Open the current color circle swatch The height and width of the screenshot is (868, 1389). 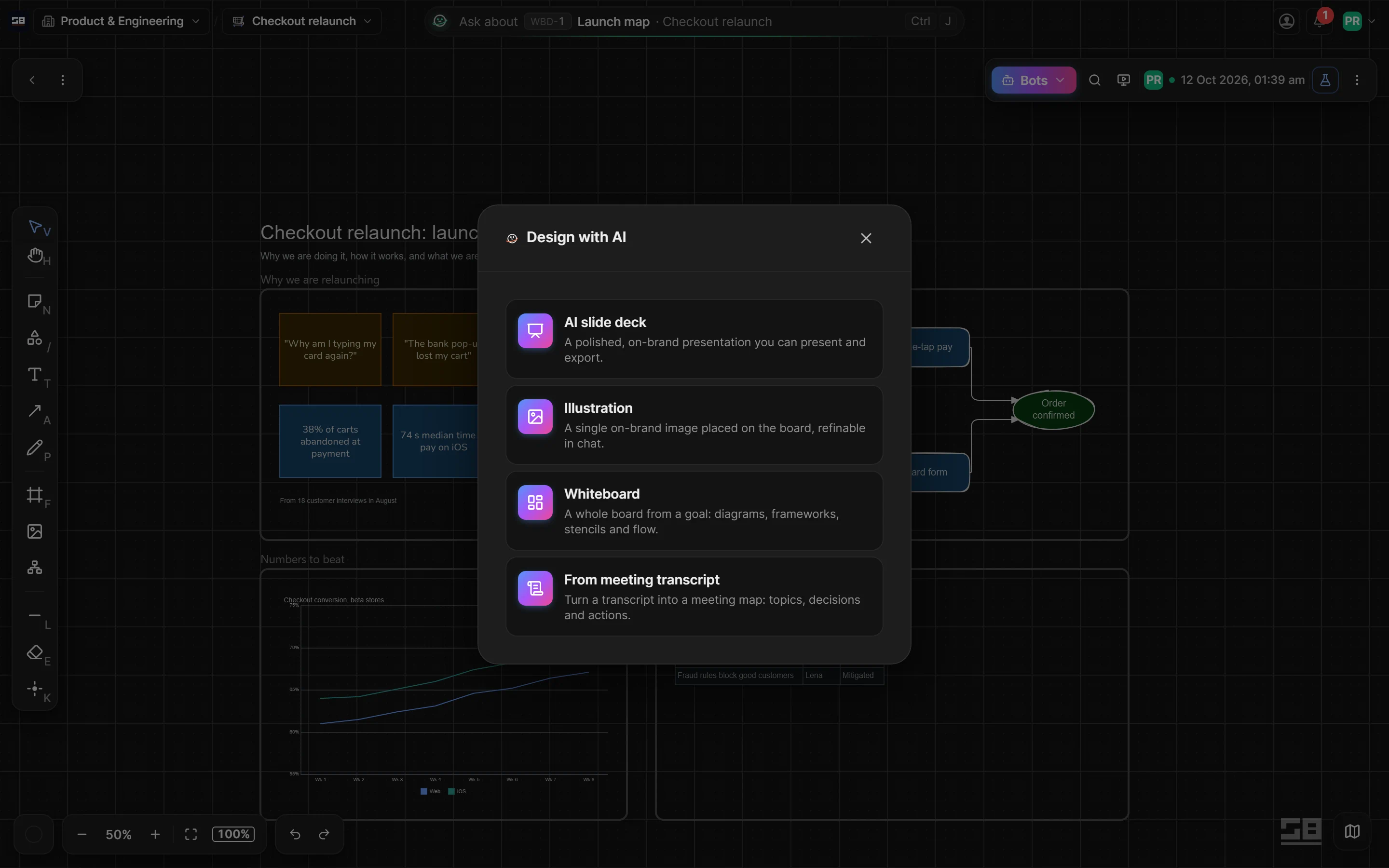34,834
